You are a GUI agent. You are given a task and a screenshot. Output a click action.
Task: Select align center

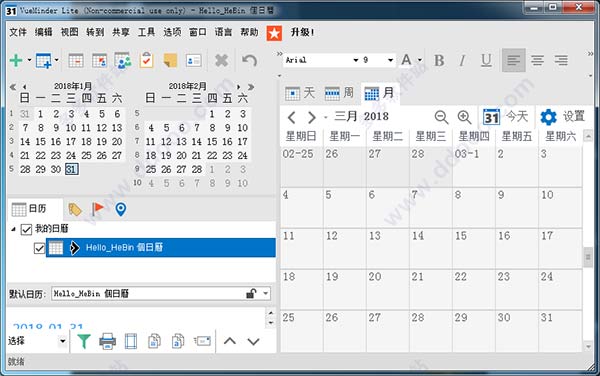click(537, 60)
